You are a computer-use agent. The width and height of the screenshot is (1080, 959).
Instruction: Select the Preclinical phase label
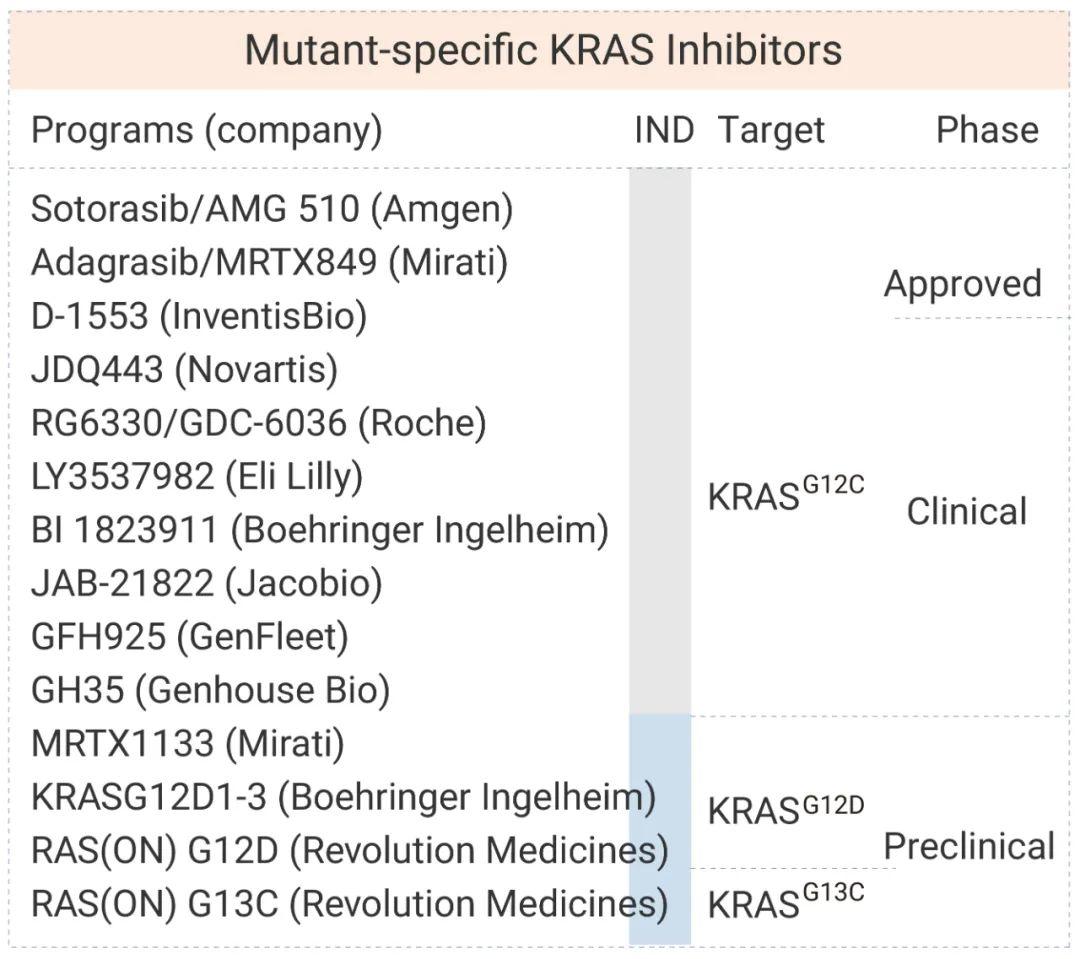coord(969,847)
